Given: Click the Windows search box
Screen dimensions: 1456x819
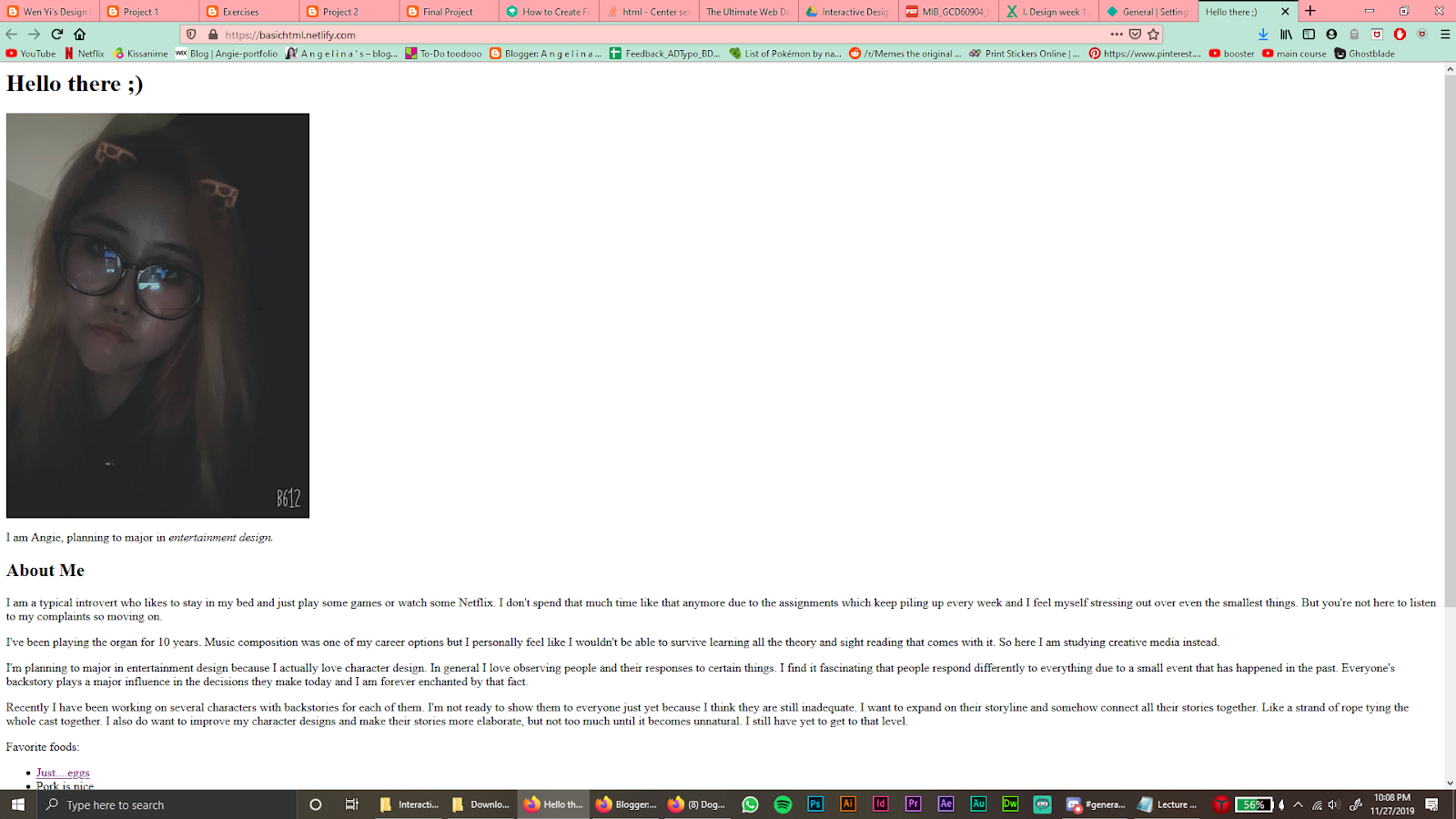Looking at the screenshot, I should tap(167, 804).
